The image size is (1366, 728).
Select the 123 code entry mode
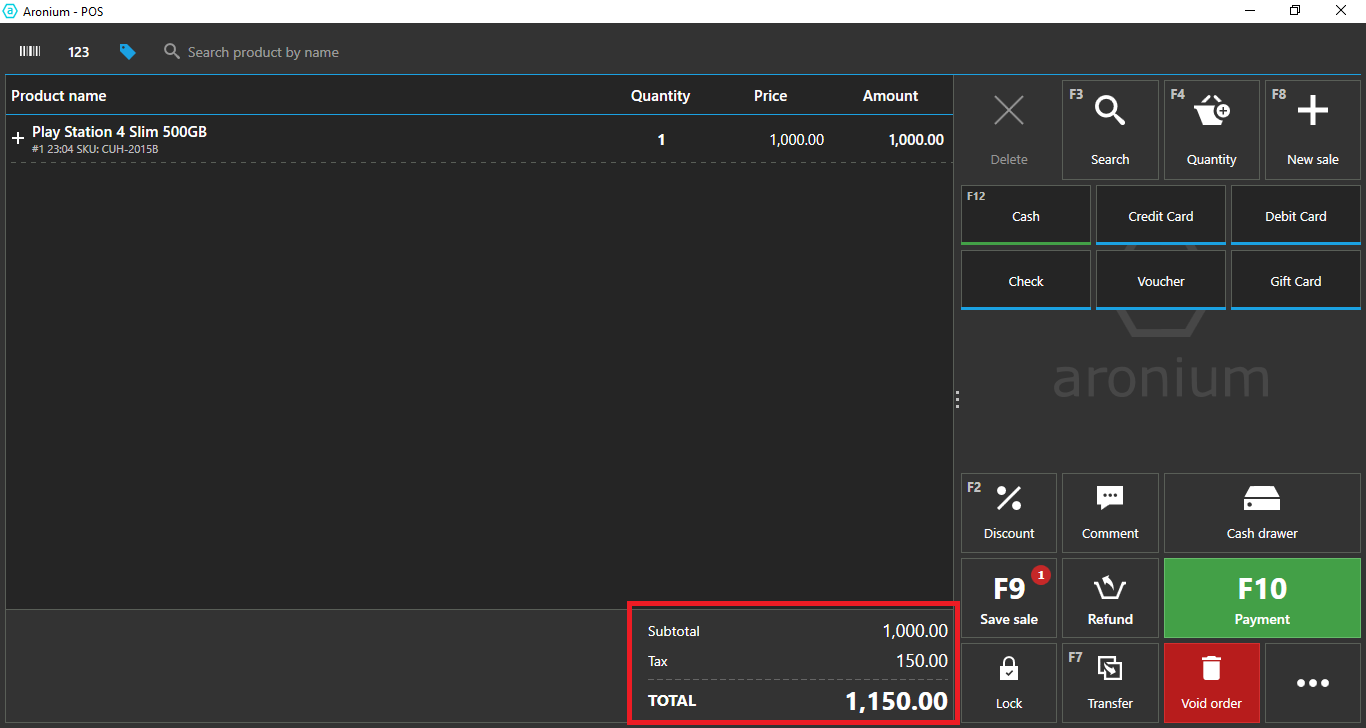[79, 52]
